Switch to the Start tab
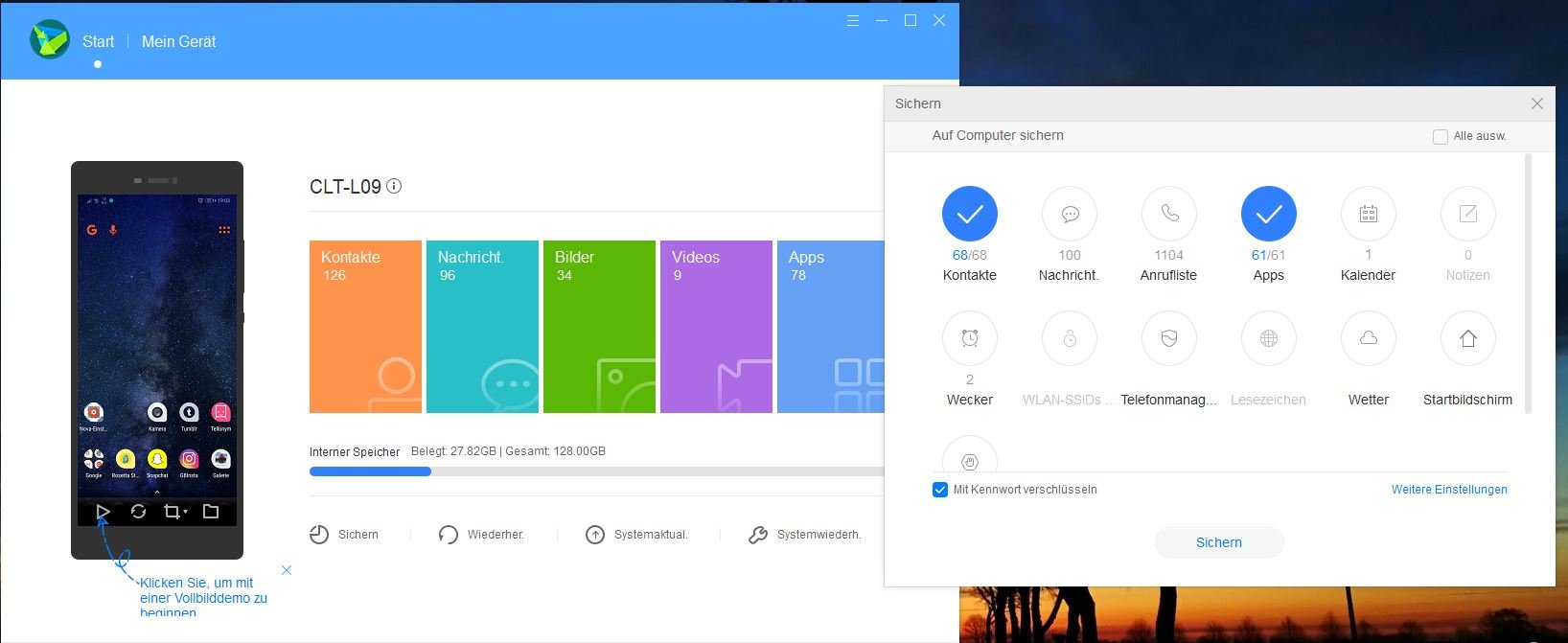Image resolution: width=1568 pixels, height=643 pixels. 98,41
